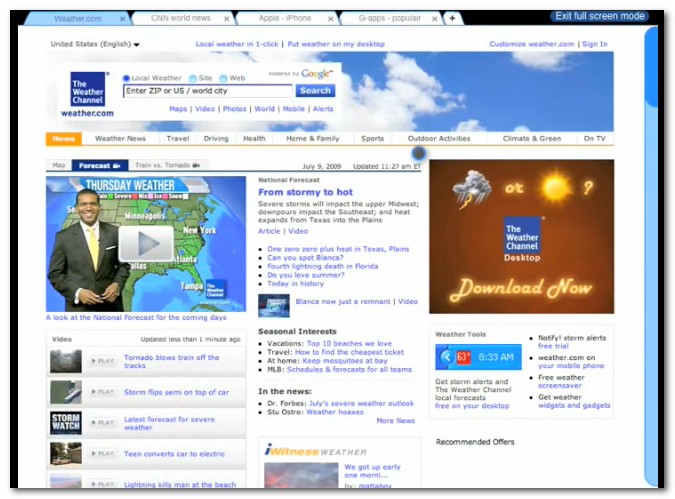Open the United States (English) dropdown

point(95,44)
